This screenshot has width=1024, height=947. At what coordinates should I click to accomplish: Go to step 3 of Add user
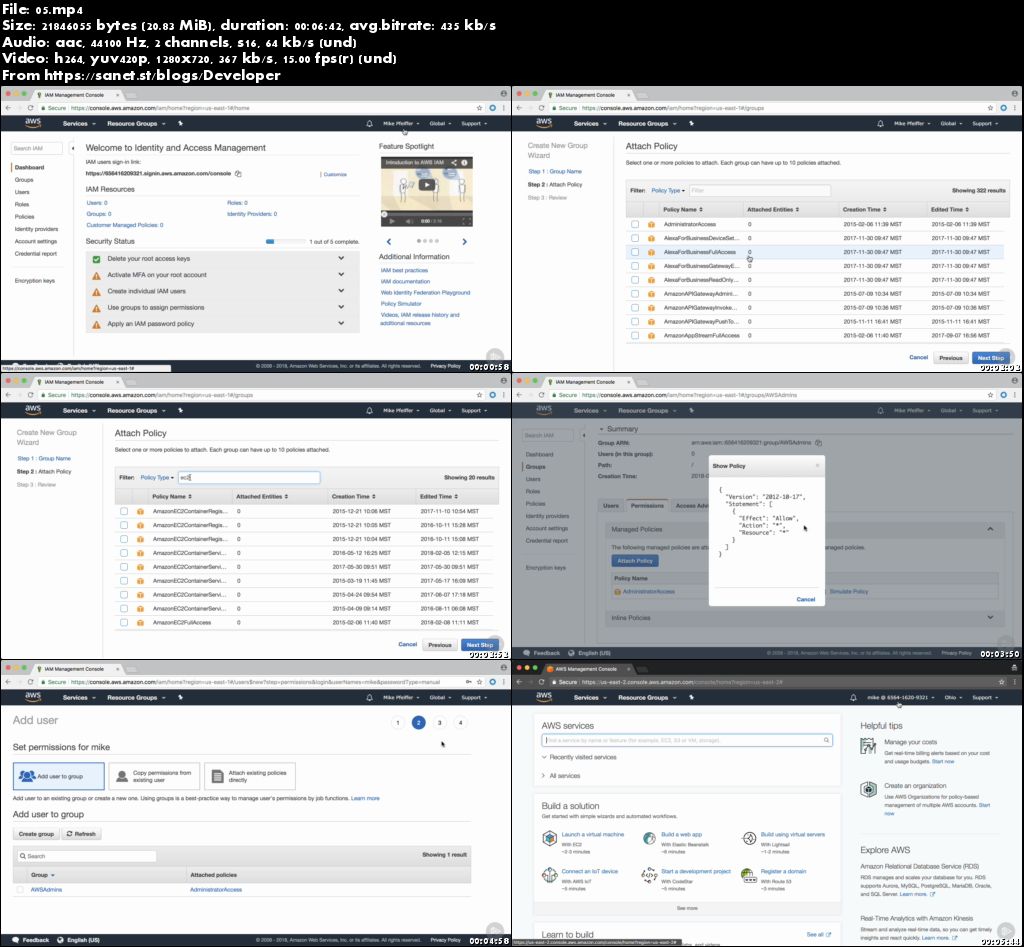click(440, 722)
